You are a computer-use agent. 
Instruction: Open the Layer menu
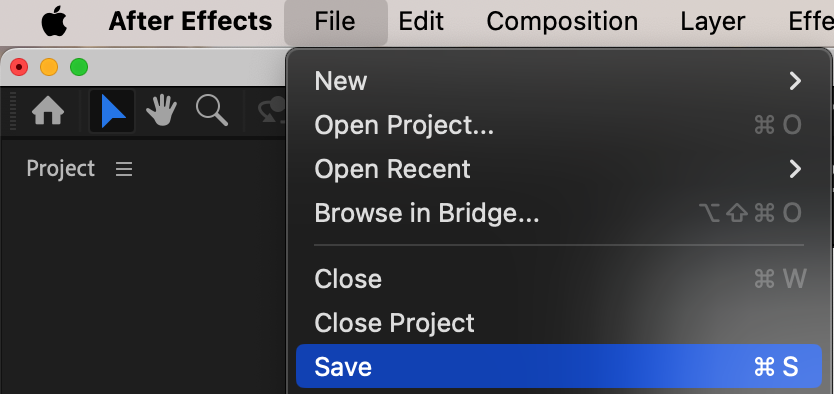[712, 22]
